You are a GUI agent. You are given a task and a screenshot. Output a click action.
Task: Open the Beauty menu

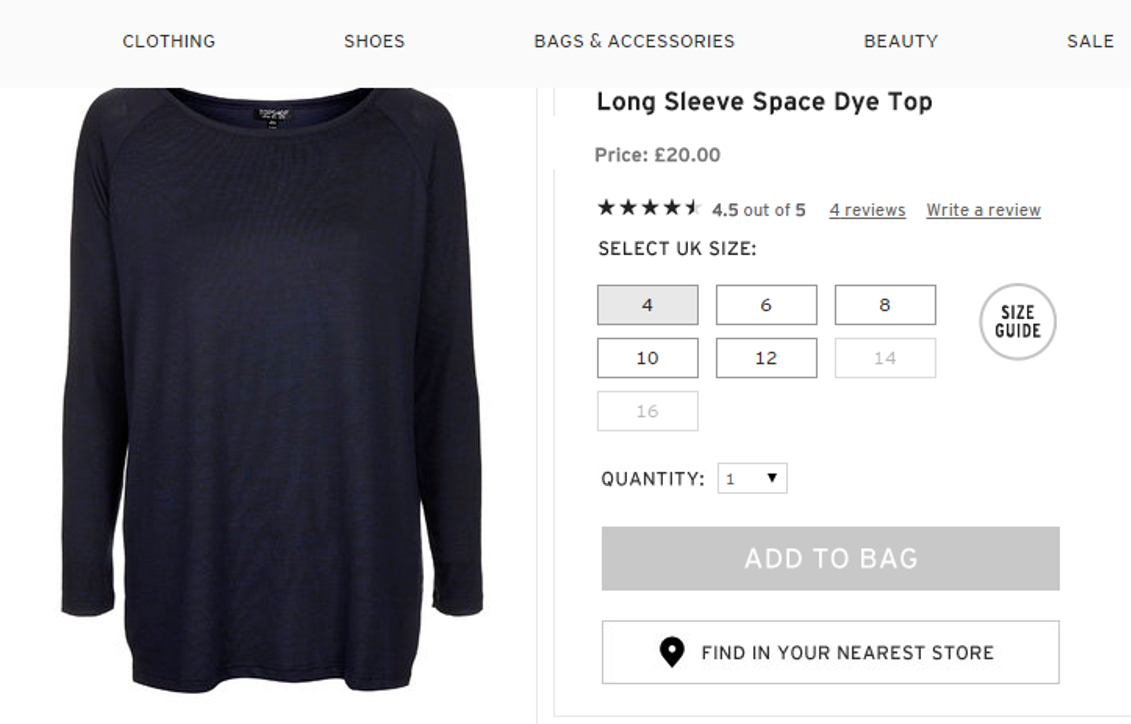coord(901,41)
